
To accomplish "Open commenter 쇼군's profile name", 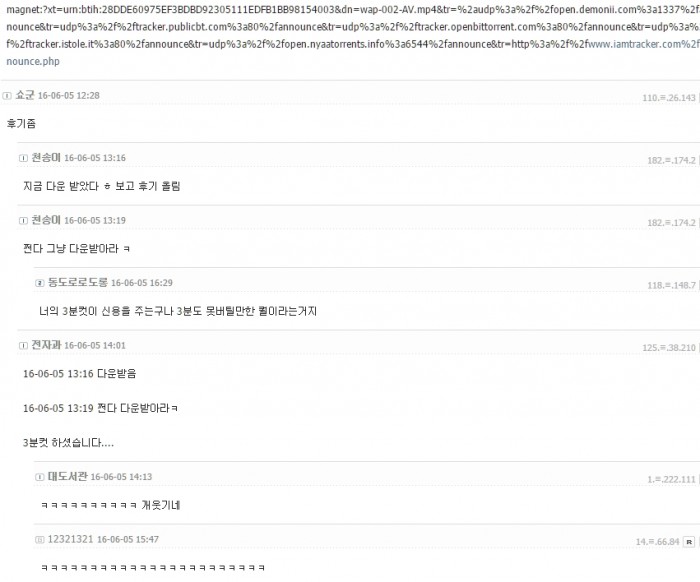I will [x=25, y=95].
